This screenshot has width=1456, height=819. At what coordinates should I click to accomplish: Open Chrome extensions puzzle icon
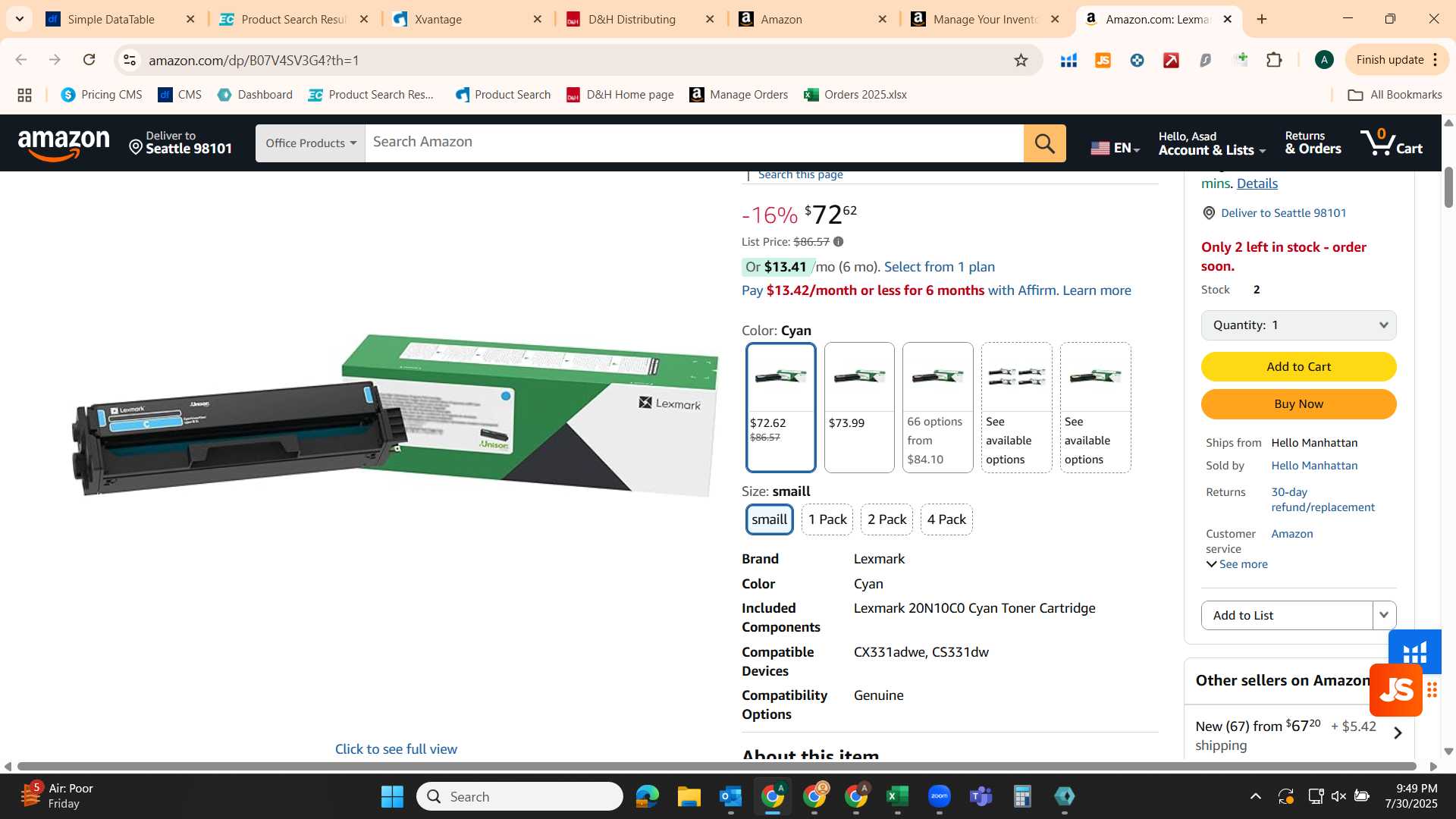pyautogui.click(x=1274, y=60)
